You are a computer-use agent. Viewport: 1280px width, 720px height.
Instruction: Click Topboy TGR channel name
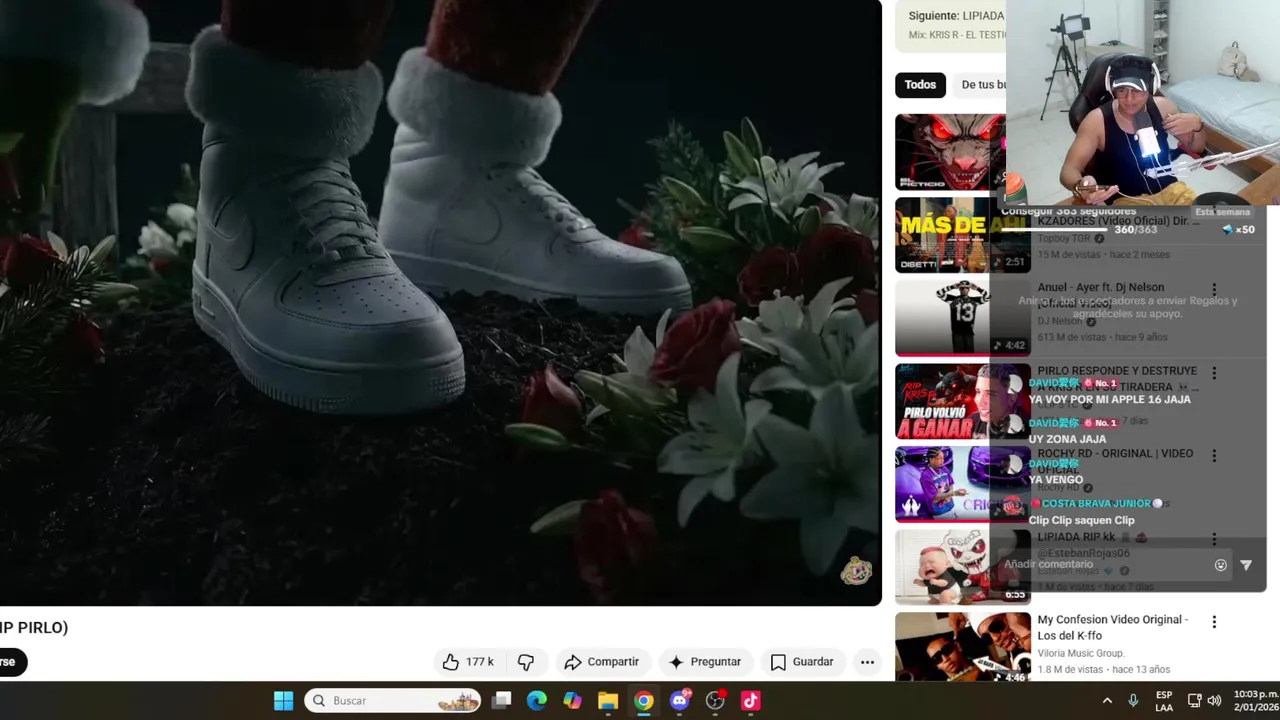pos(1064,238)
